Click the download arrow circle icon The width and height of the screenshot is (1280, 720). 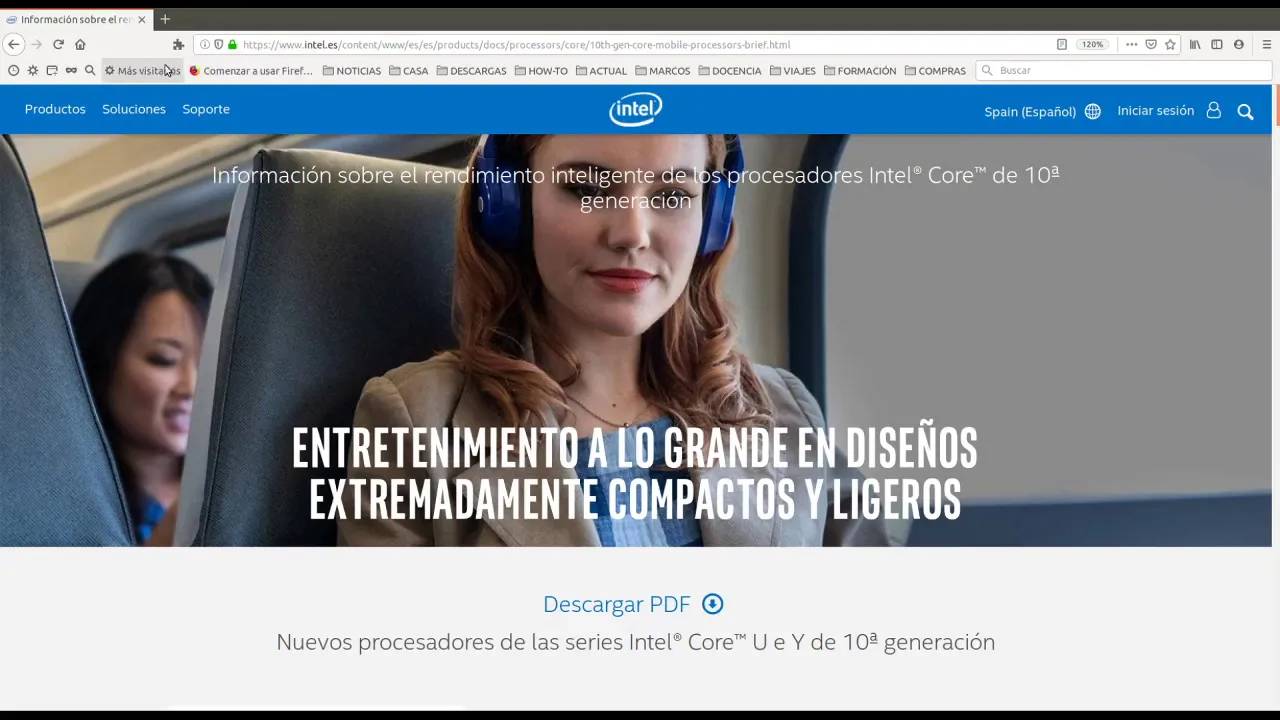click(713, 604)
